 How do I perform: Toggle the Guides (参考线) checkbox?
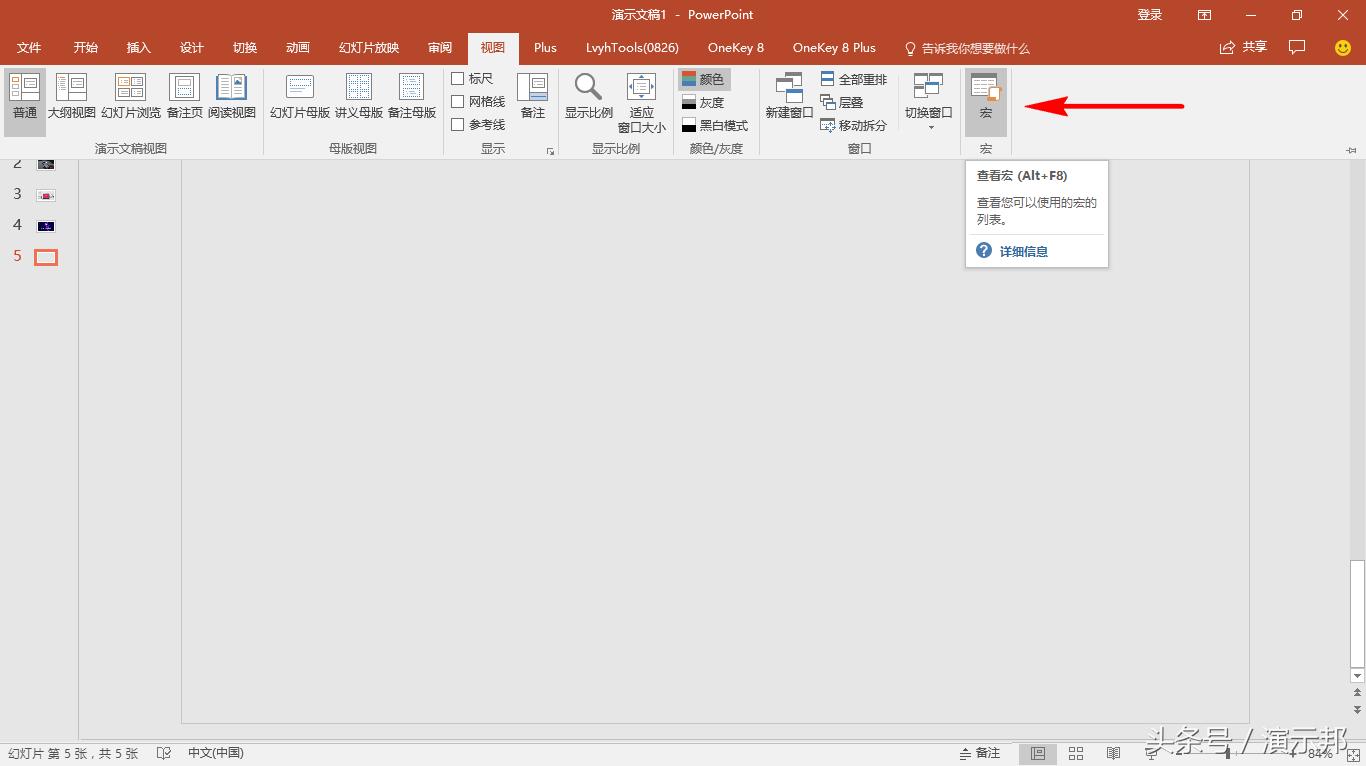pyautogui.click(x=458, y=125)
